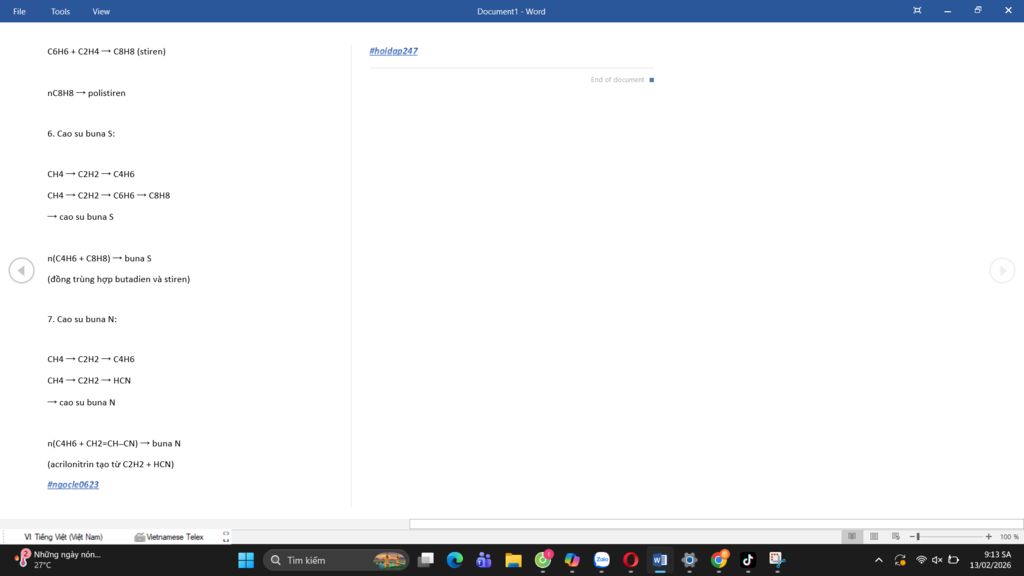The width and height of the screenshot is (1024, 576).
Task: Click line 'CH4 → C2H2 → HCN'
Action: pos(89,380)
